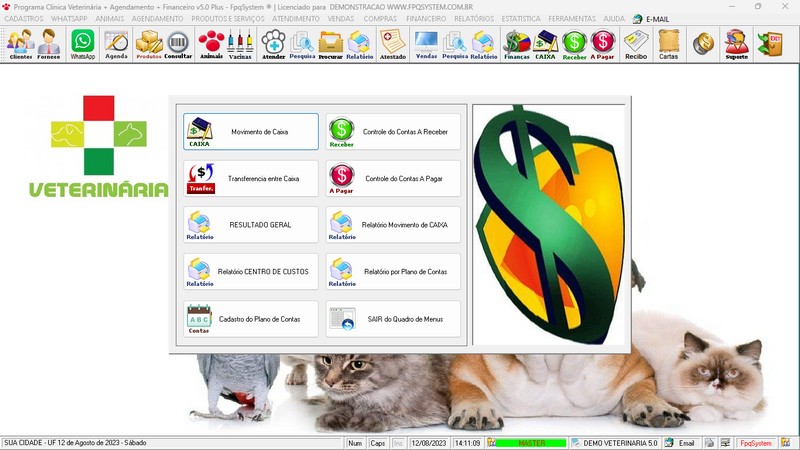Open the Animais paw icon
The height and width of the screenshot is (450, 800).
pyautogui.click(x=211, y=44)
